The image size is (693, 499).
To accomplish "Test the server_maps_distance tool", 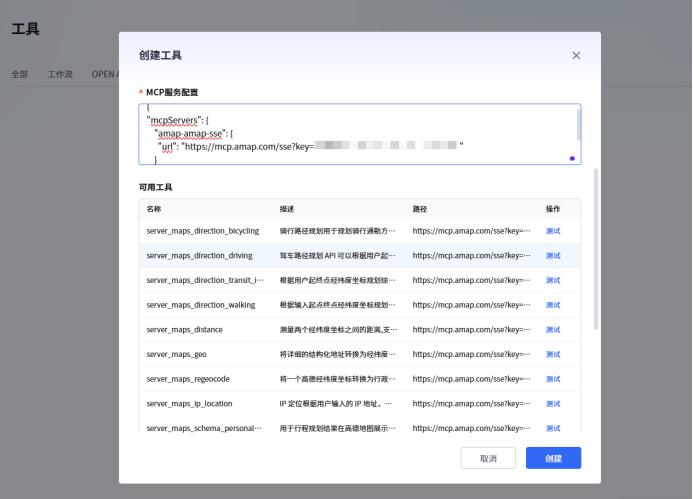I will click(552, 330).
